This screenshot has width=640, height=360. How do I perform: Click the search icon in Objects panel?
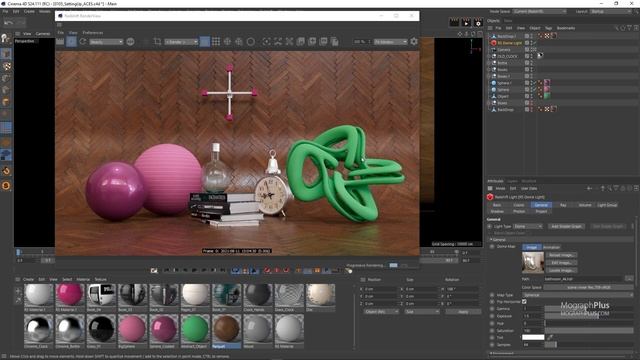tap(616, 28)
